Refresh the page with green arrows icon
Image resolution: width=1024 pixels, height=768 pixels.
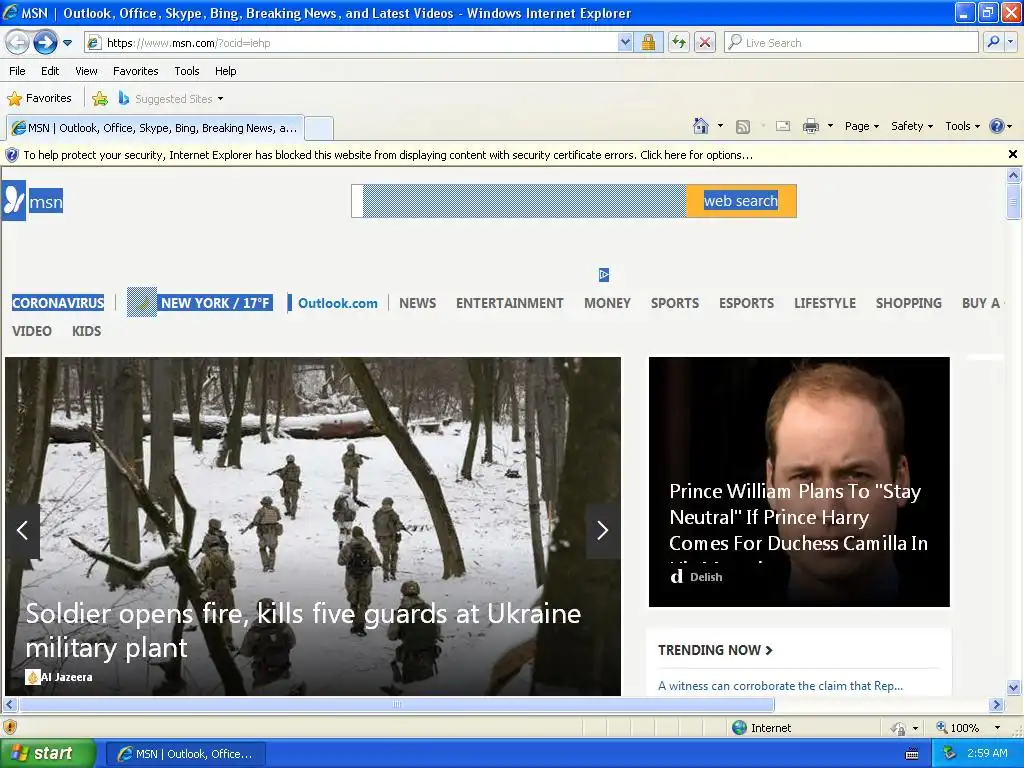679,43
